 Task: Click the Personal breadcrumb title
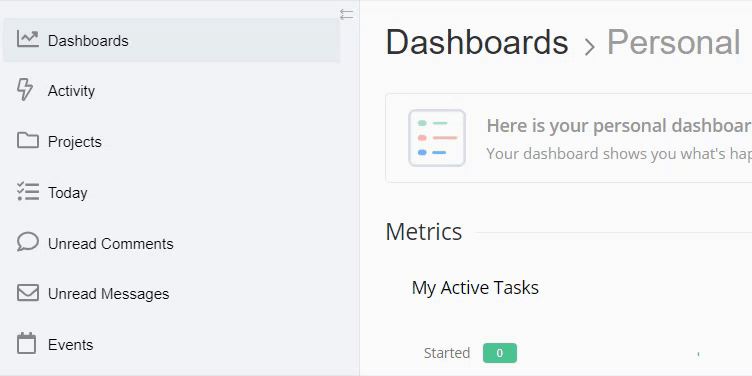pos(674,42)
